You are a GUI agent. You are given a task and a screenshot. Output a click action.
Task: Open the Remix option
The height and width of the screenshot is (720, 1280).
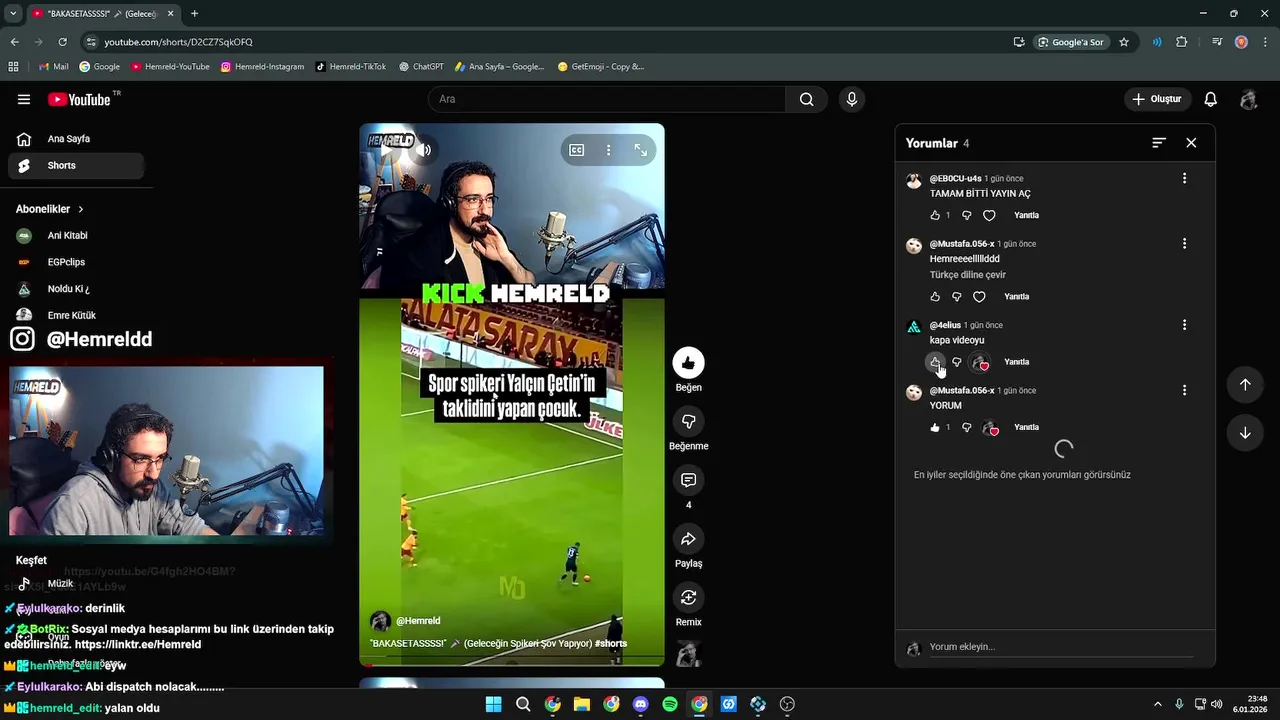coord(688,598)
